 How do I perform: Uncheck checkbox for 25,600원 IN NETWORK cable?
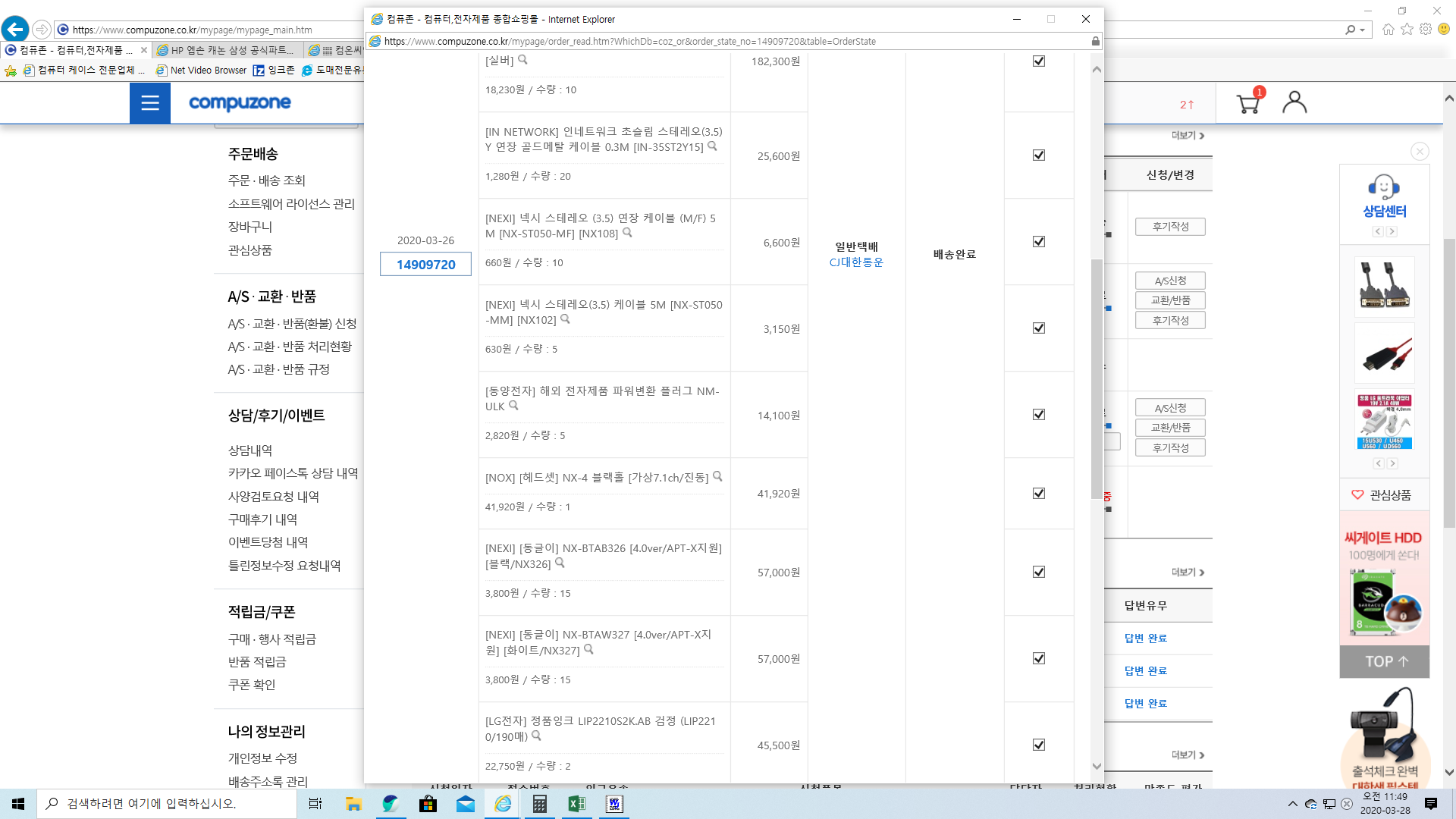tap(1039, 155)
